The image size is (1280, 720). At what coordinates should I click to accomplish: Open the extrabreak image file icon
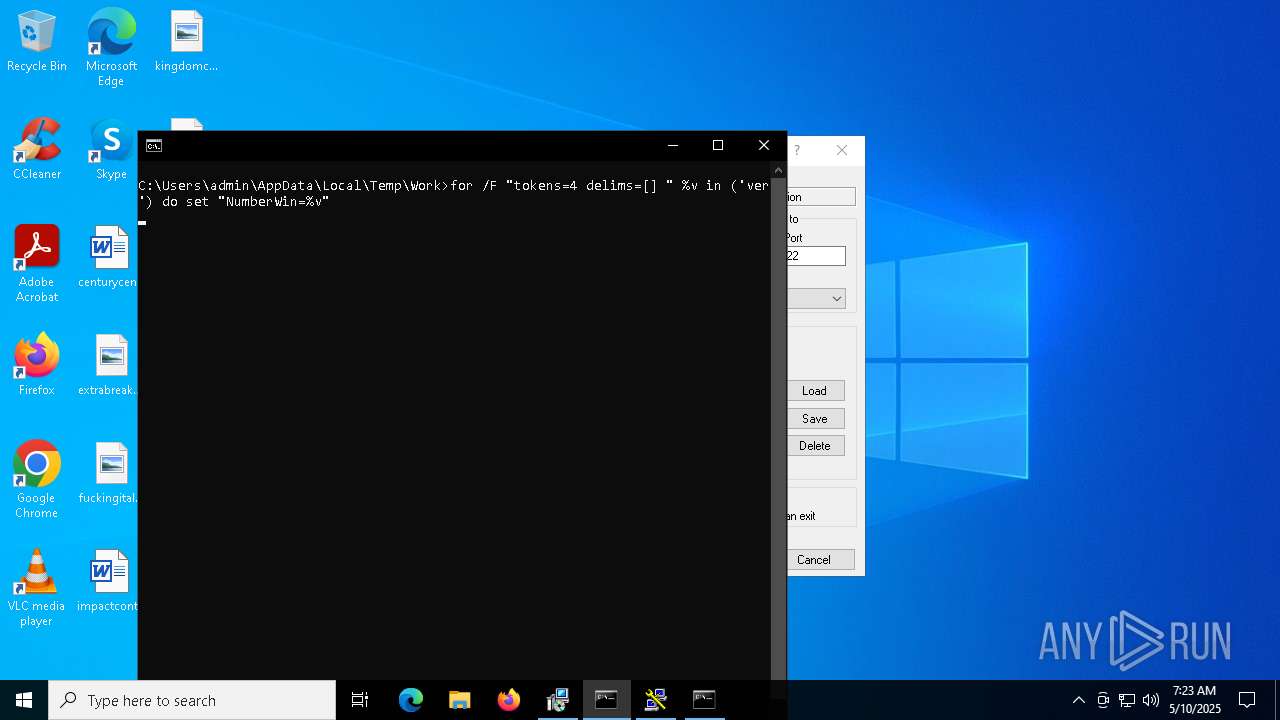pos(108,366)
